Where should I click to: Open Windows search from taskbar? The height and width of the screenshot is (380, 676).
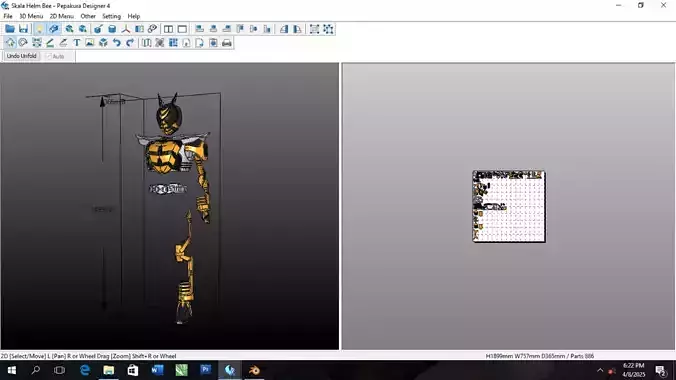point(36,370)
